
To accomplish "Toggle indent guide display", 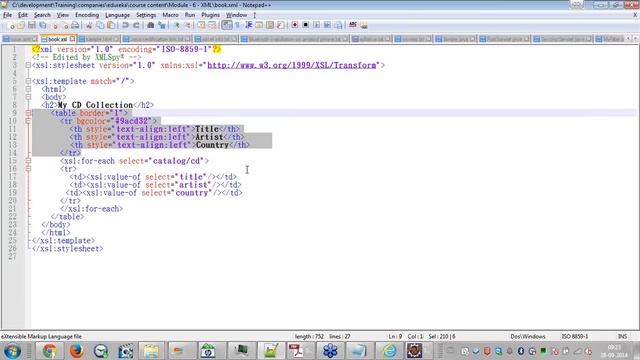I will point(249,25).
